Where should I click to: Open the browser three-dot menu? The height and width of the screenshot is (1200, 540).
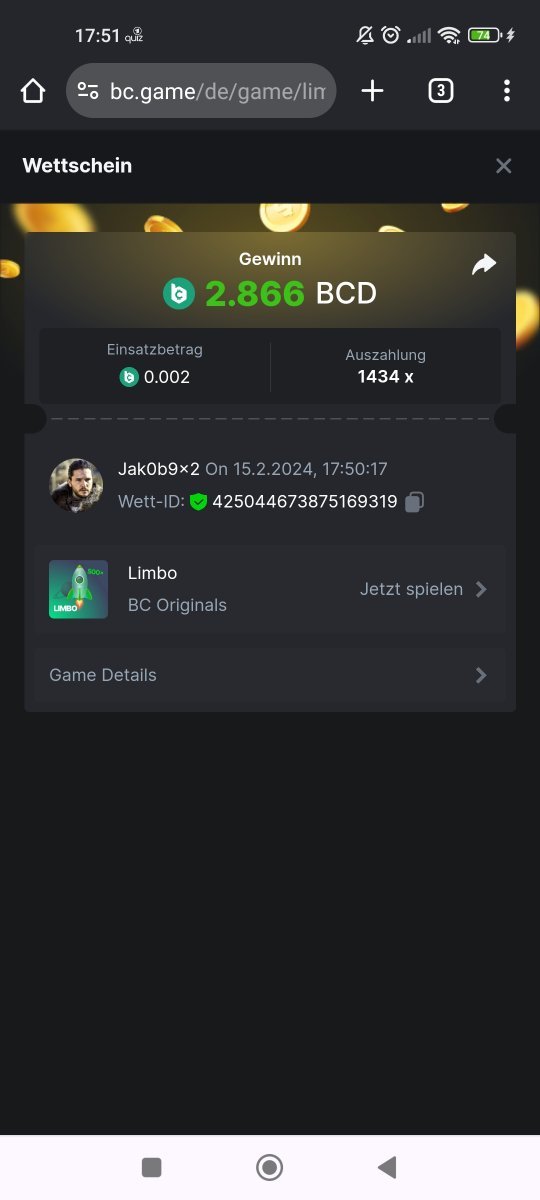coord(507,91)
